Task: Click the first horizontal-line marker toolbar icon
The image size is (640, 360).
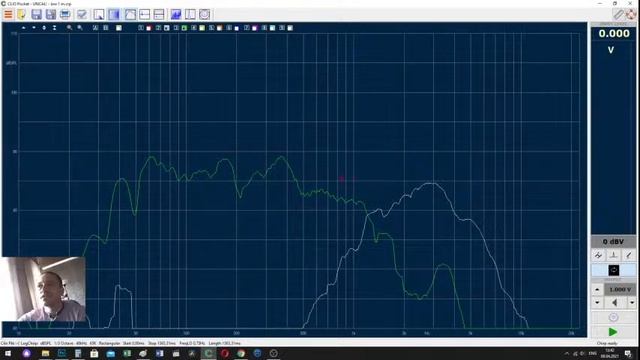Action: click(144, 15)
